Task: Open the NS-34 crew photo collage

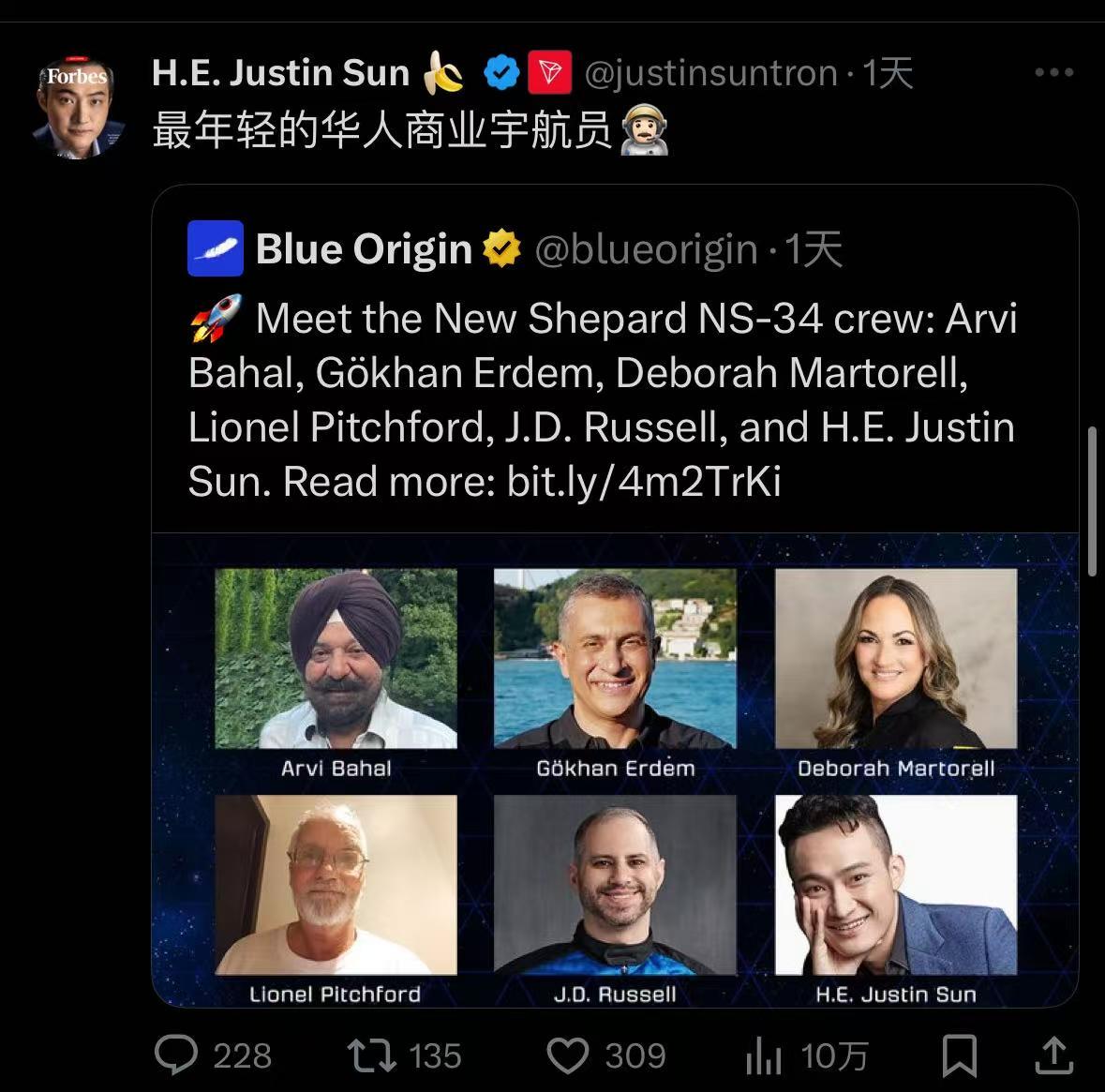Action: pos(615,770)
